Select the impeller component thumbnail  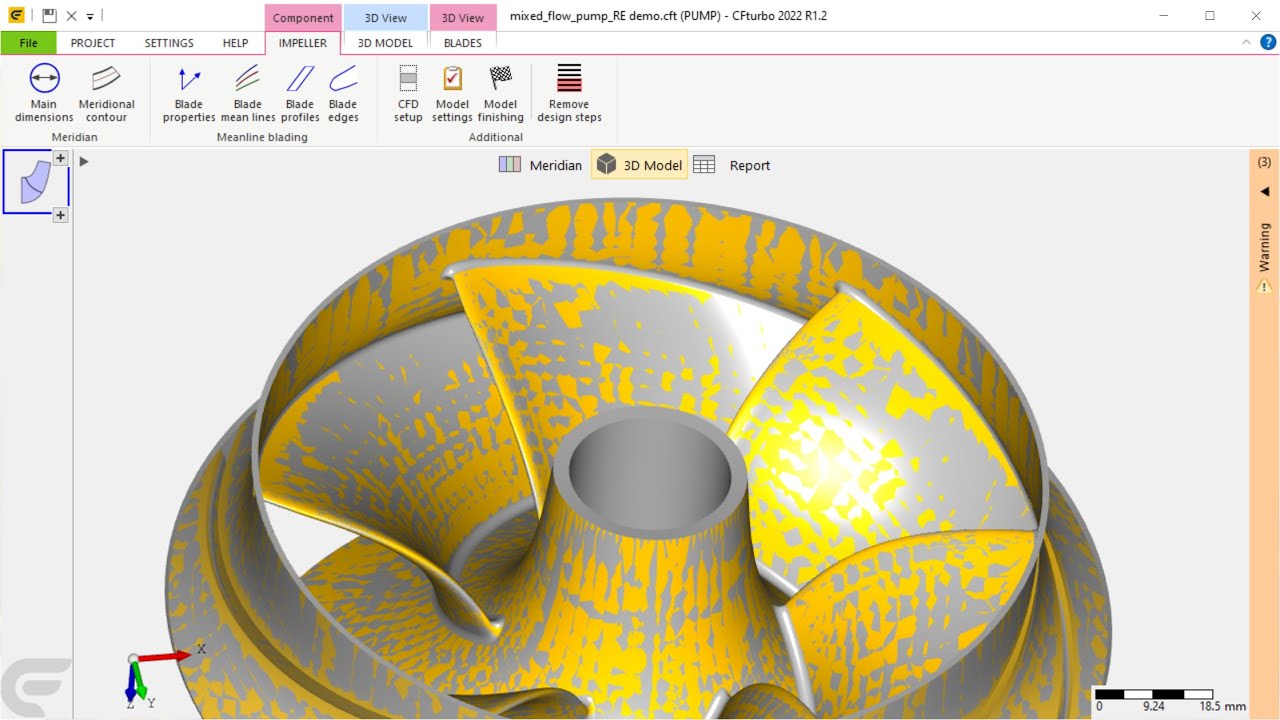click(x=35, y=181)
